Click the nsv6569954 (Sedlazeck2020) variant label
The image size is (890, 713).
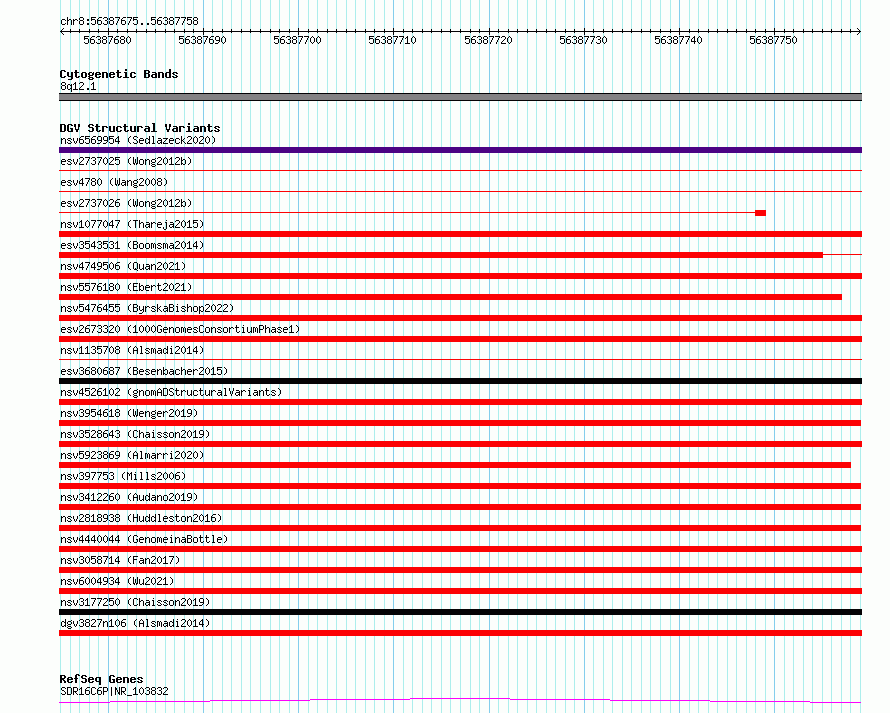138,140
